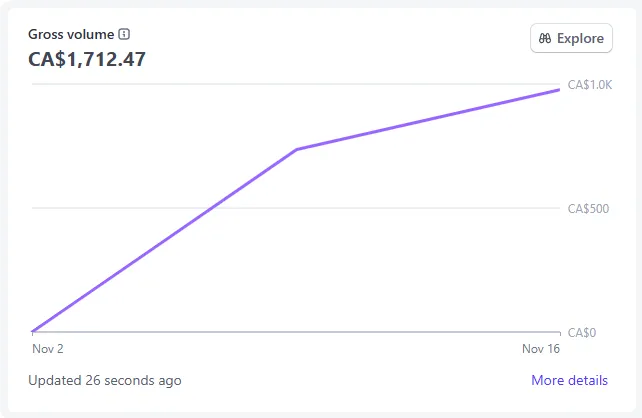This screenshot has width=642, height=418.
Task: Click the purple line's starting point at Nov 2
Action: pyautogui.click(x=33, y=331)
